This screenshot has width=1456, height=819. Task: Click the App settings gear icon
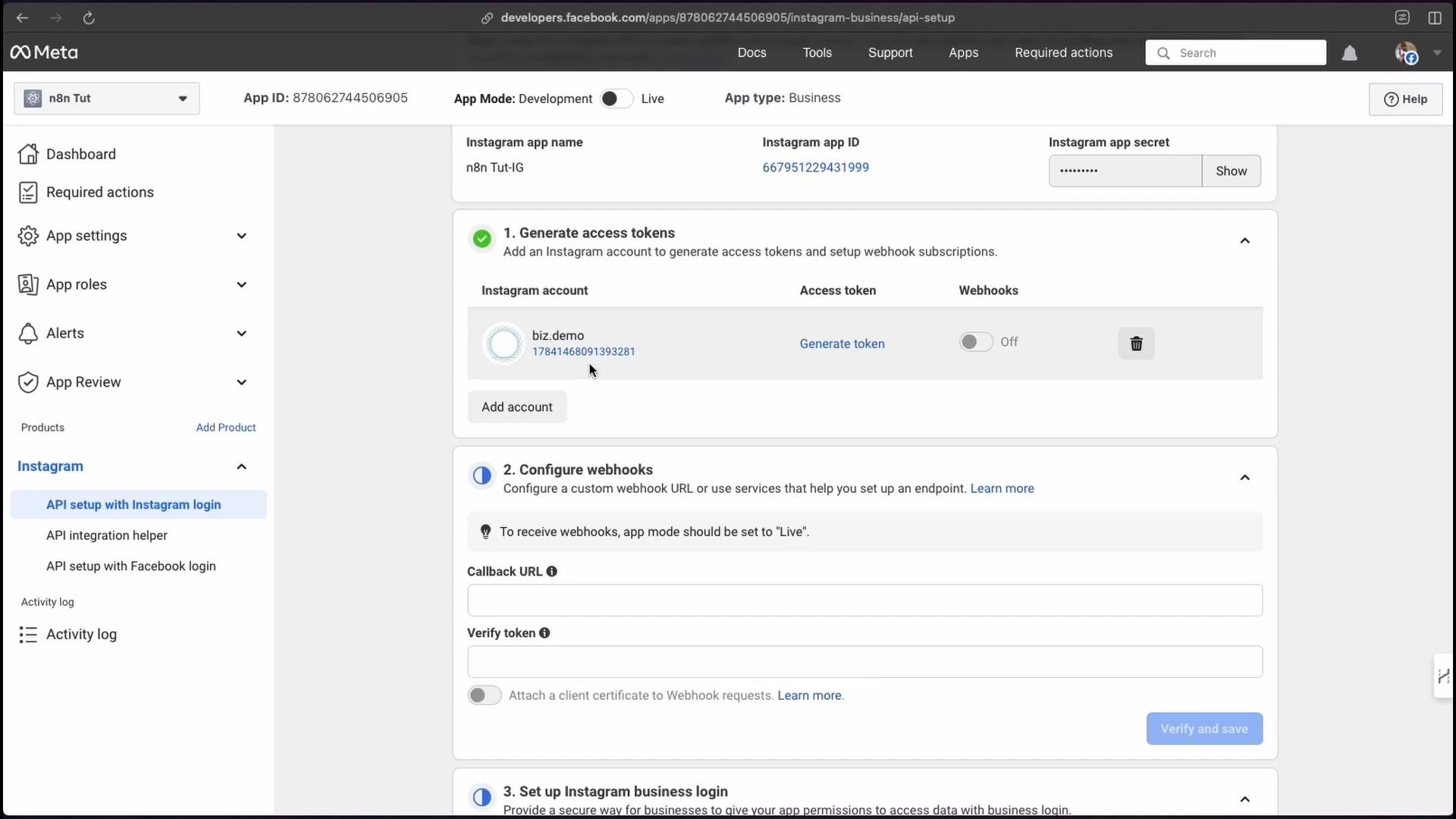pyautogui.click(x=28, y=236)
